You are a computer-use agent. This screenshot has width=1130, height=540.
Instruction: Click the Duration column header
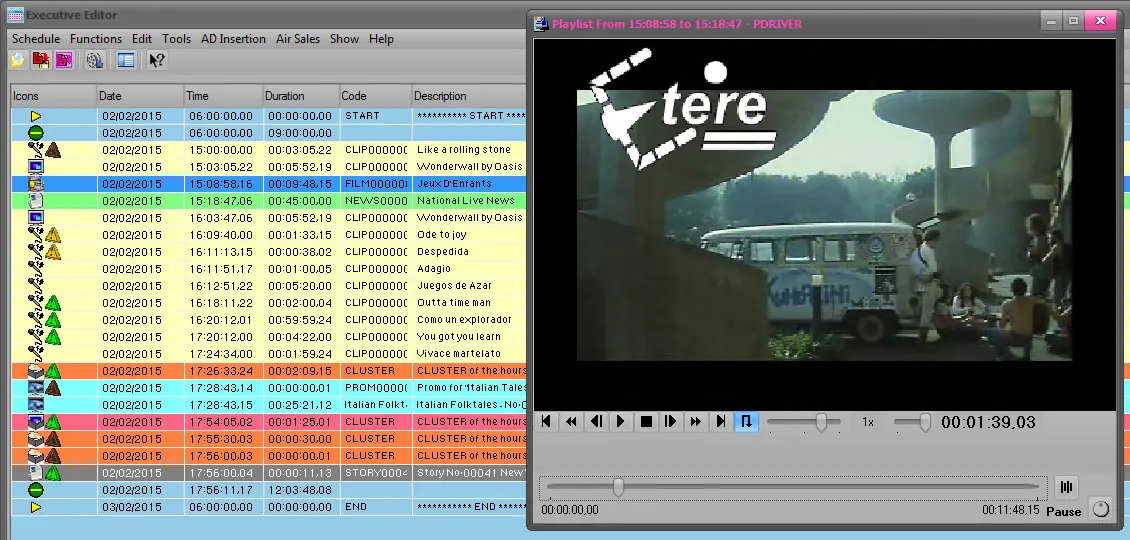coord(300,96)
